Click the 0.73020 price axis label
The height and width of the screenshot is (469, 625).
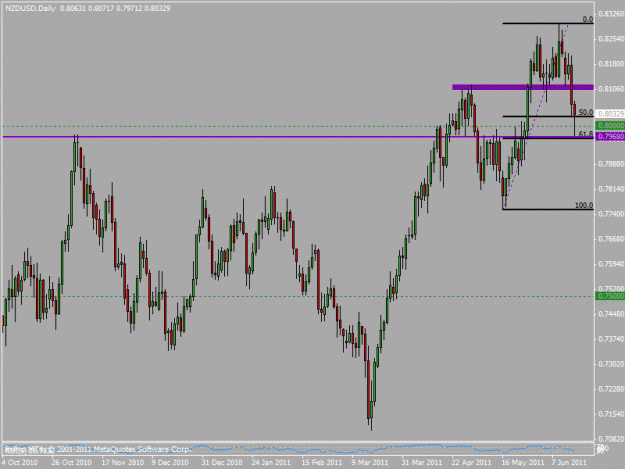pos(611,364)
